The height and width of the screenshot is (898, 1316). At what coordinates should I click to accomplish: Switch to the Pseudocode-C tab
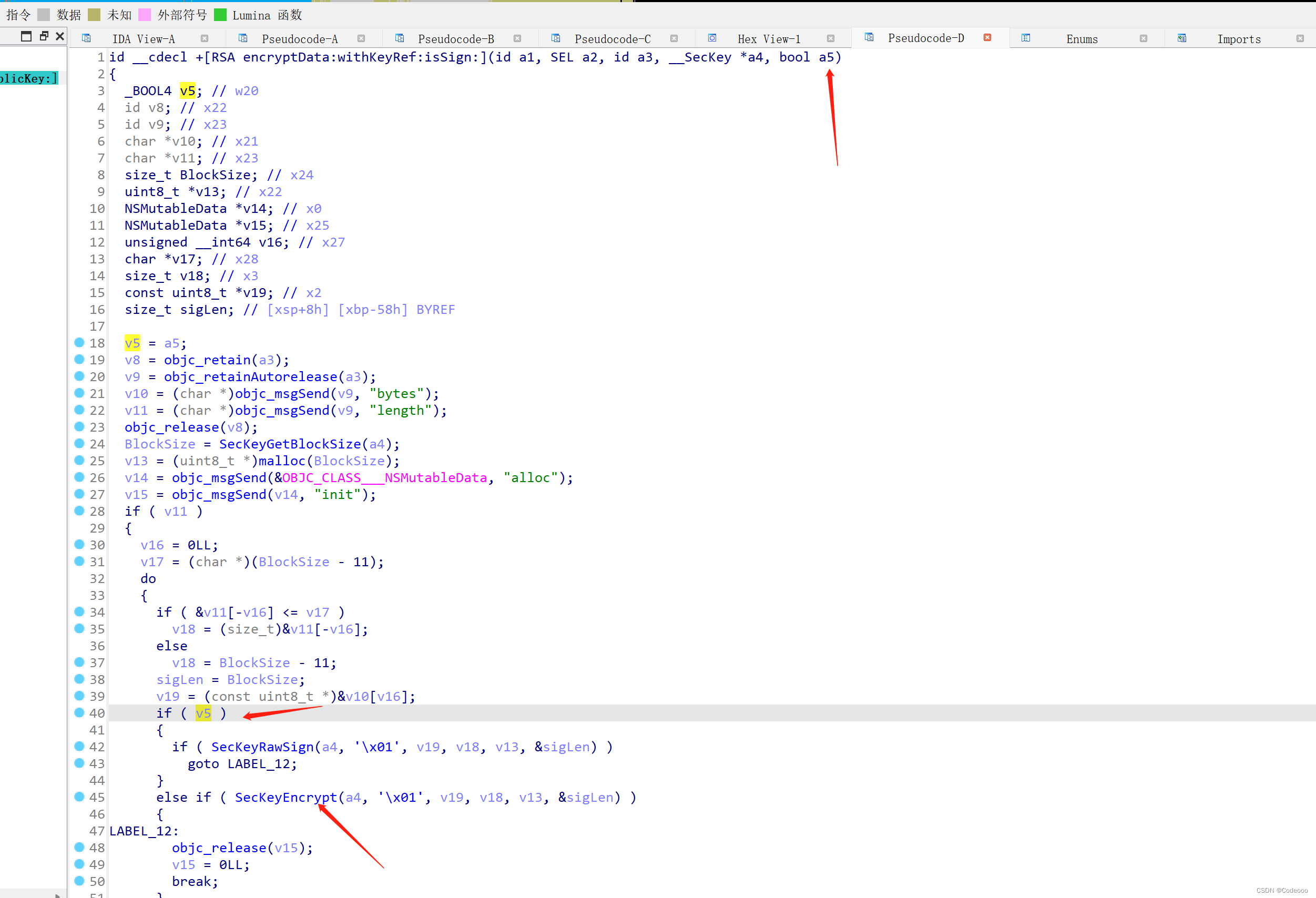click(x=612, y=38)
